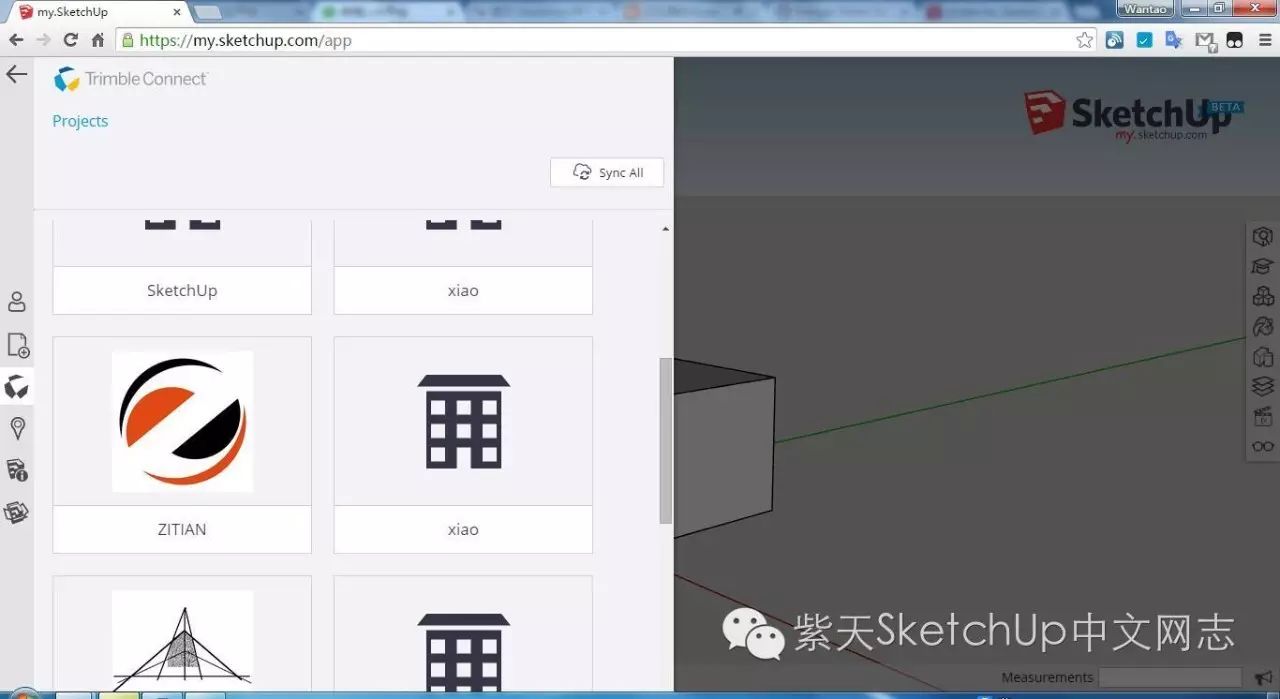Open the SketchUp project card label
Image resolution: width=1280 pixels, height=699 pixels.
182,290
